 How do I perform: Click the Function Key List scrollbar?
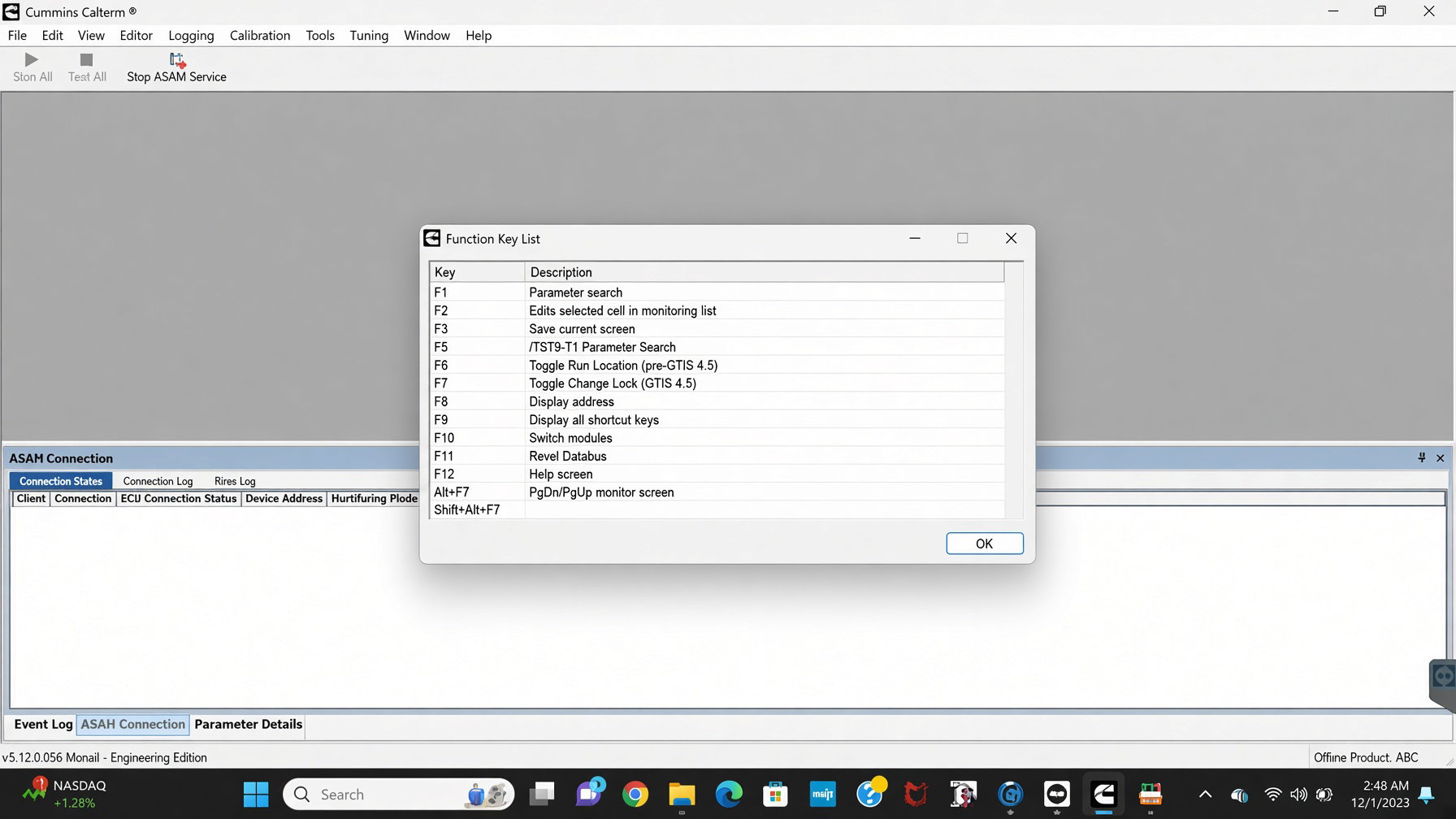click(1013, 390)
